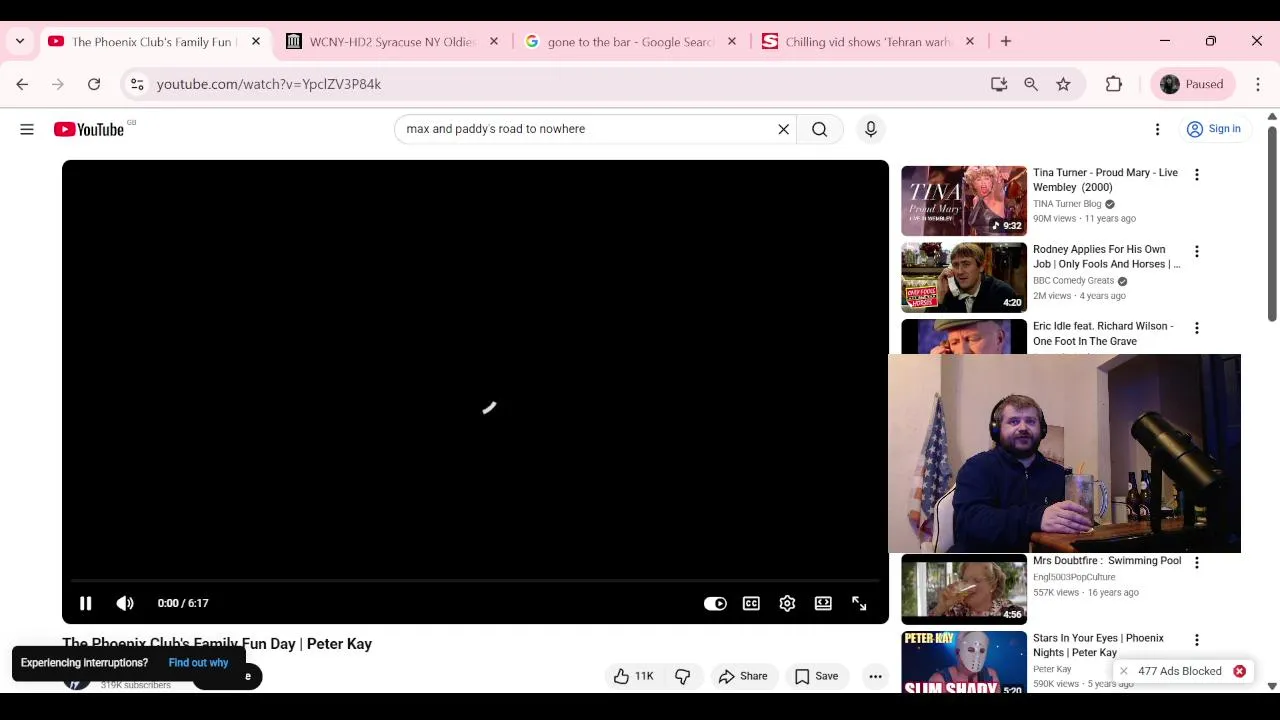Open options for Mrs Doubtfire Swimming Pool video
The image size is (1280, 720).
(1197, 563)
